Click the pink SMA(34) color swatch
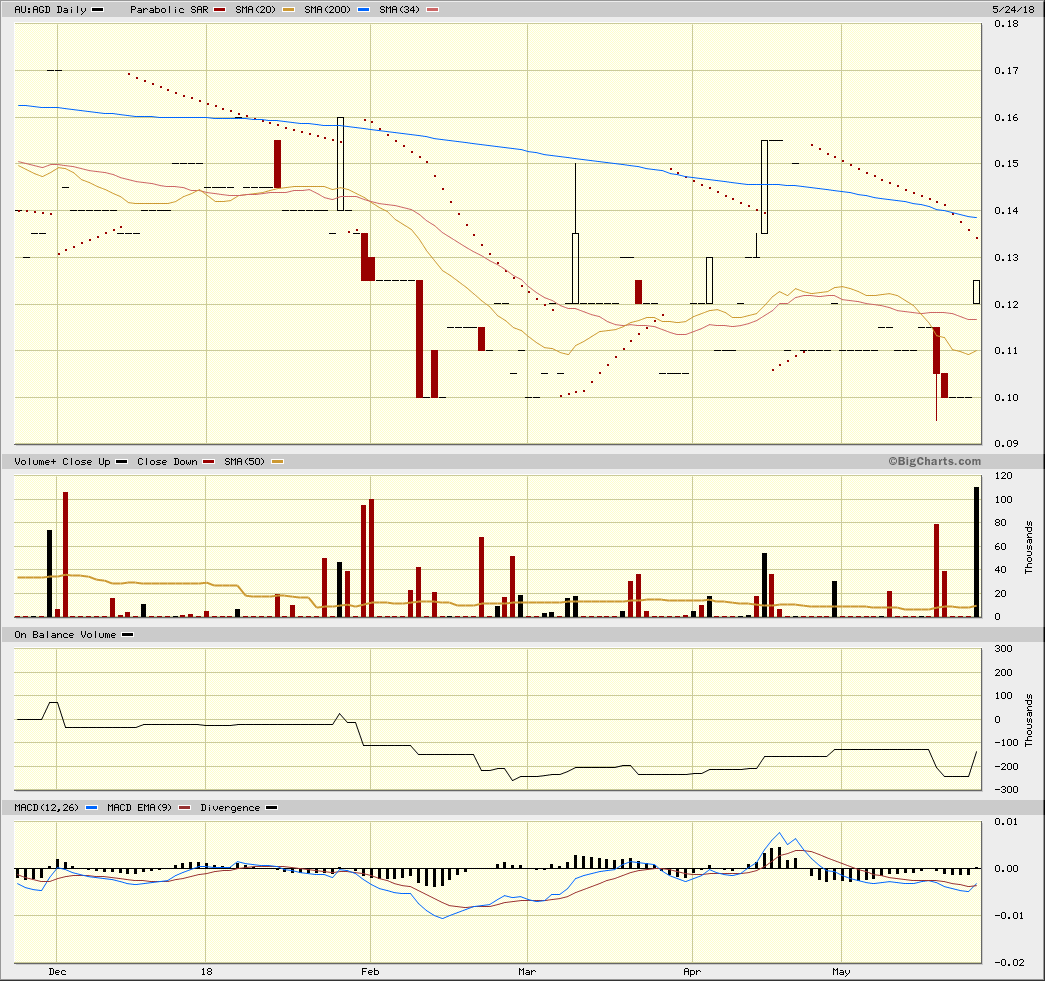Image resolution: width=1045 pixels, height=981 pixels. (x=432, y=9)
